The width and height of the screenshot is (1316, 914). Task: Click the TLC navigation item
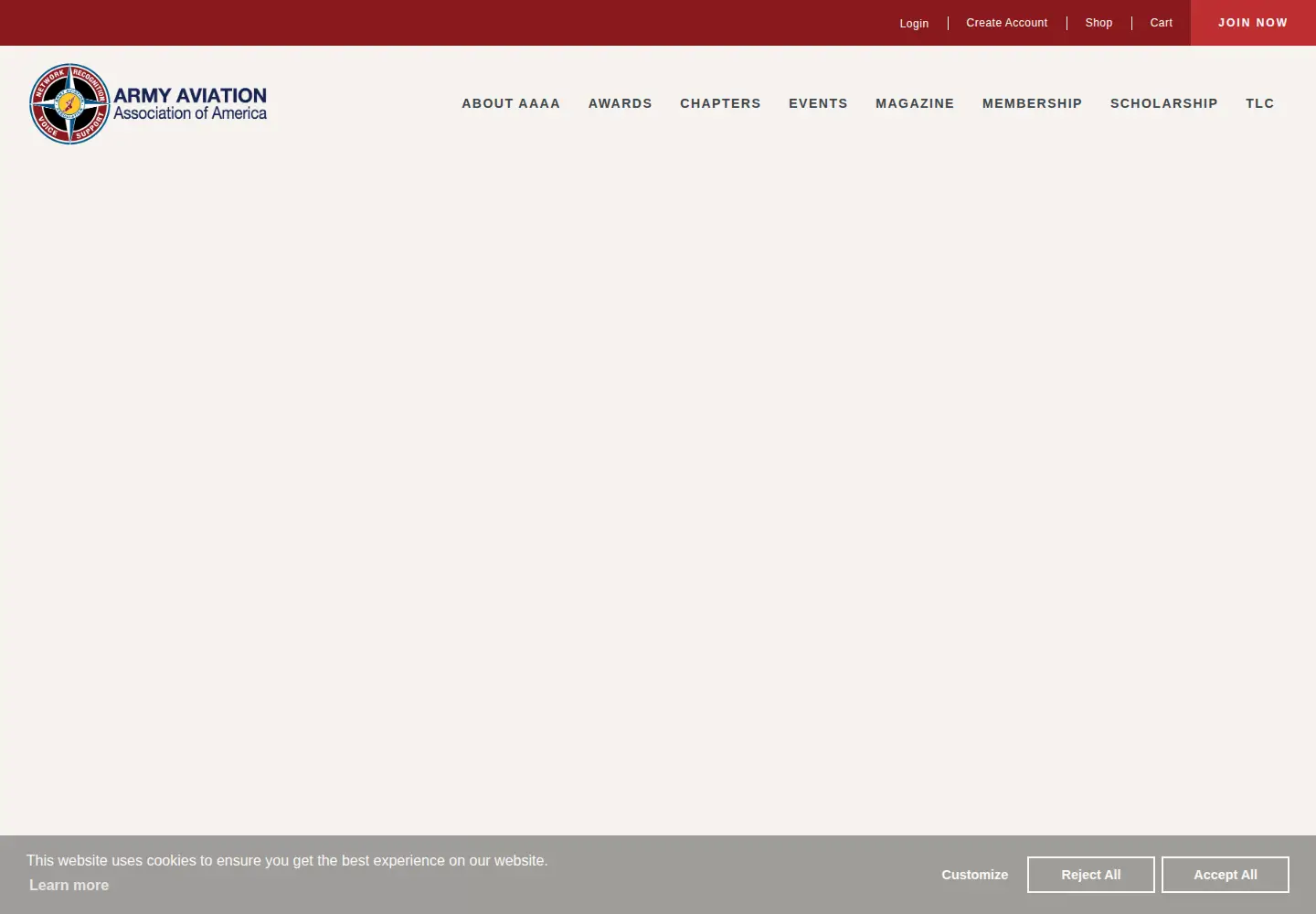click(1260, 103)
